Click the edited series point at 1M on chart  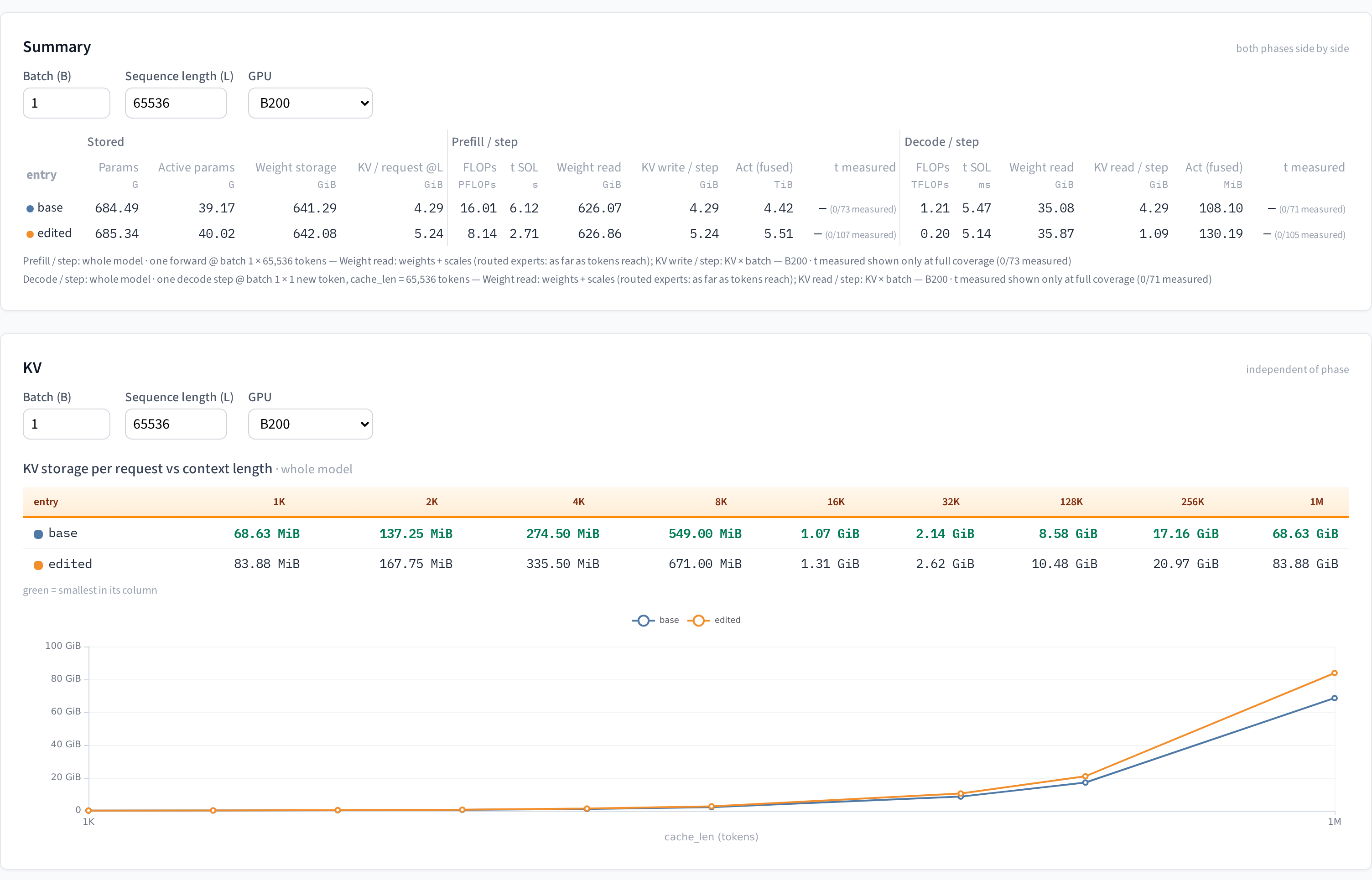point(1334,673)
